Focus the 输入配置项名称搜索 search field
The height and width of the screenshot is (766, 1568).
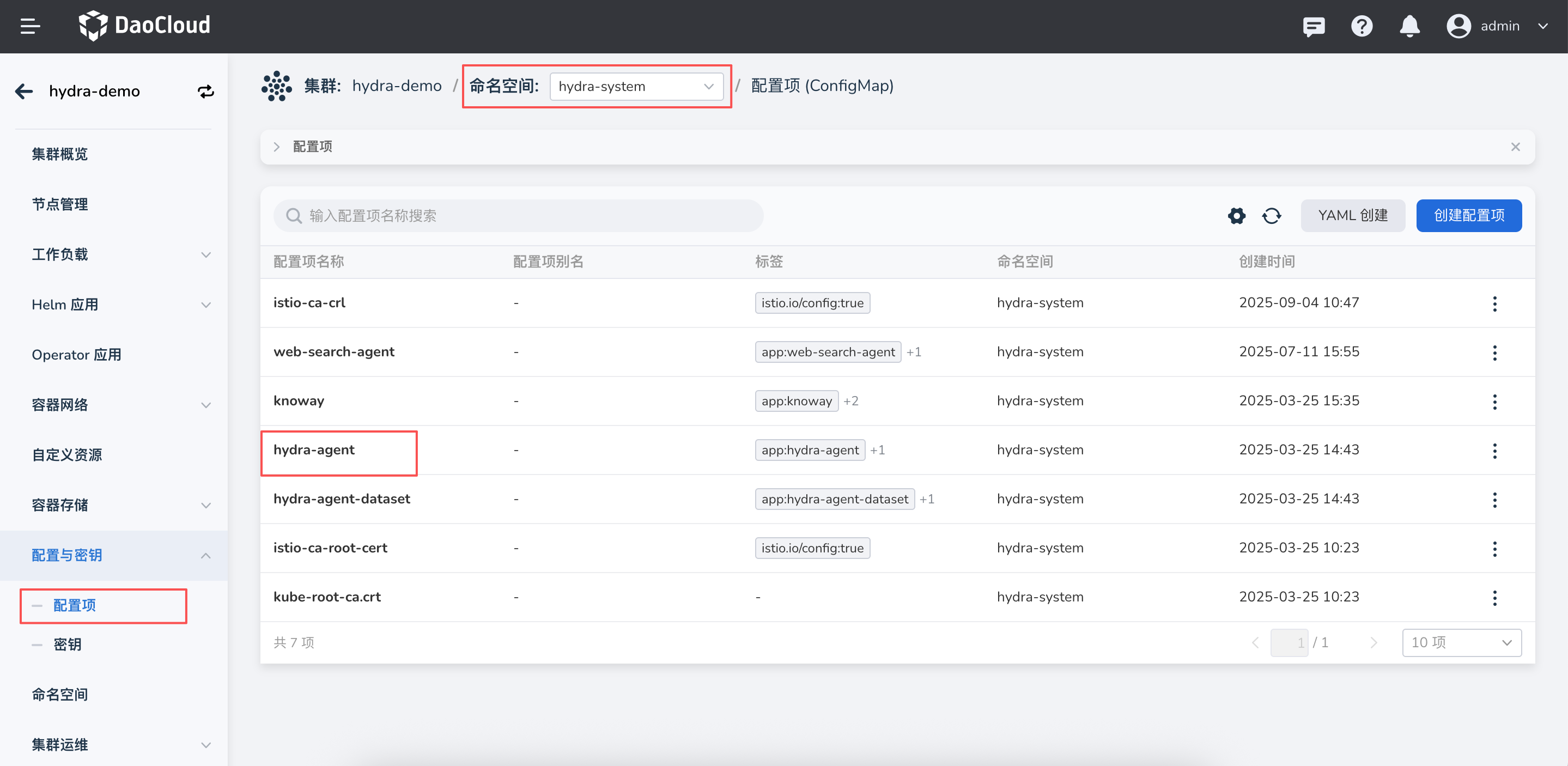(518, 216)
